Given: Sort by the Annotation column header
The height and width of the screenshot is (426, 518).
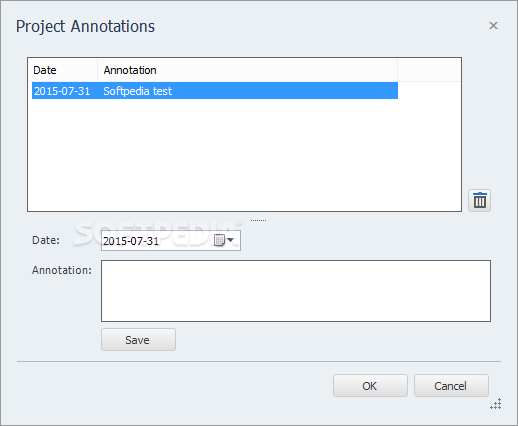Looking at the screenshot, I should tap(247, 70).
